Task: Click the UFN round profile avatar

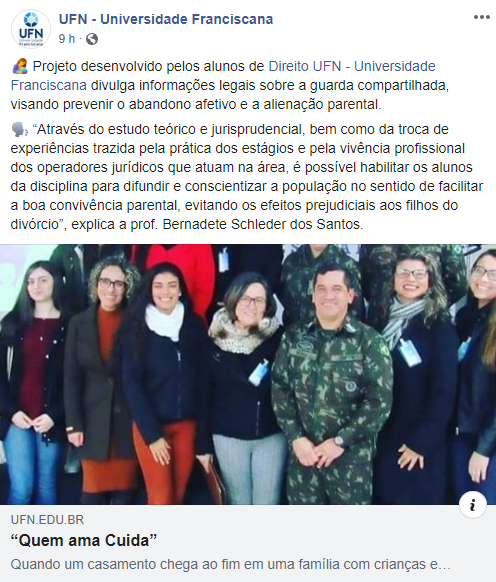Action: tap(31, 29)
